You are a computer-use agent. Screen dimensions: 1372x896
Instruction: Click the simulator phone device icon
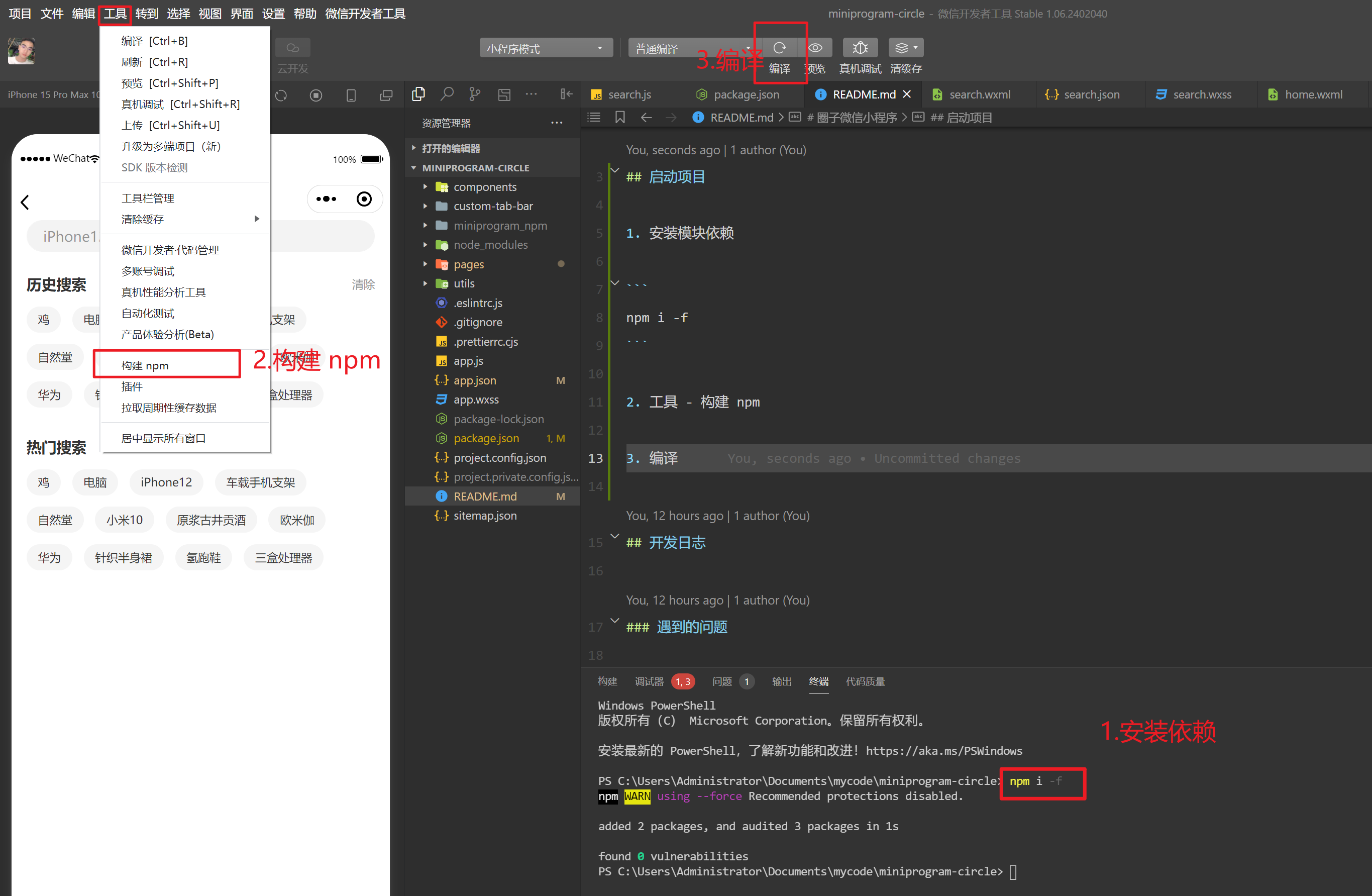(351, 95)
